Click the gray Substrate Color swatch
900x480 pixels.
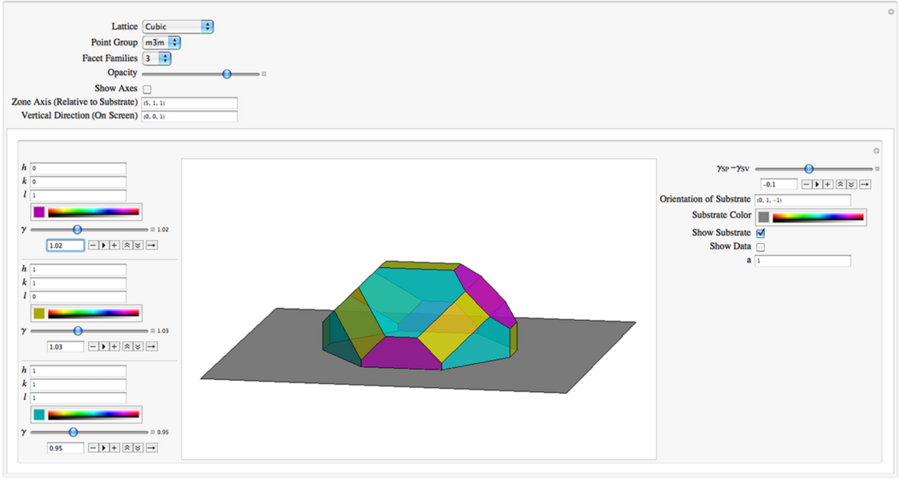click(764, 217)
